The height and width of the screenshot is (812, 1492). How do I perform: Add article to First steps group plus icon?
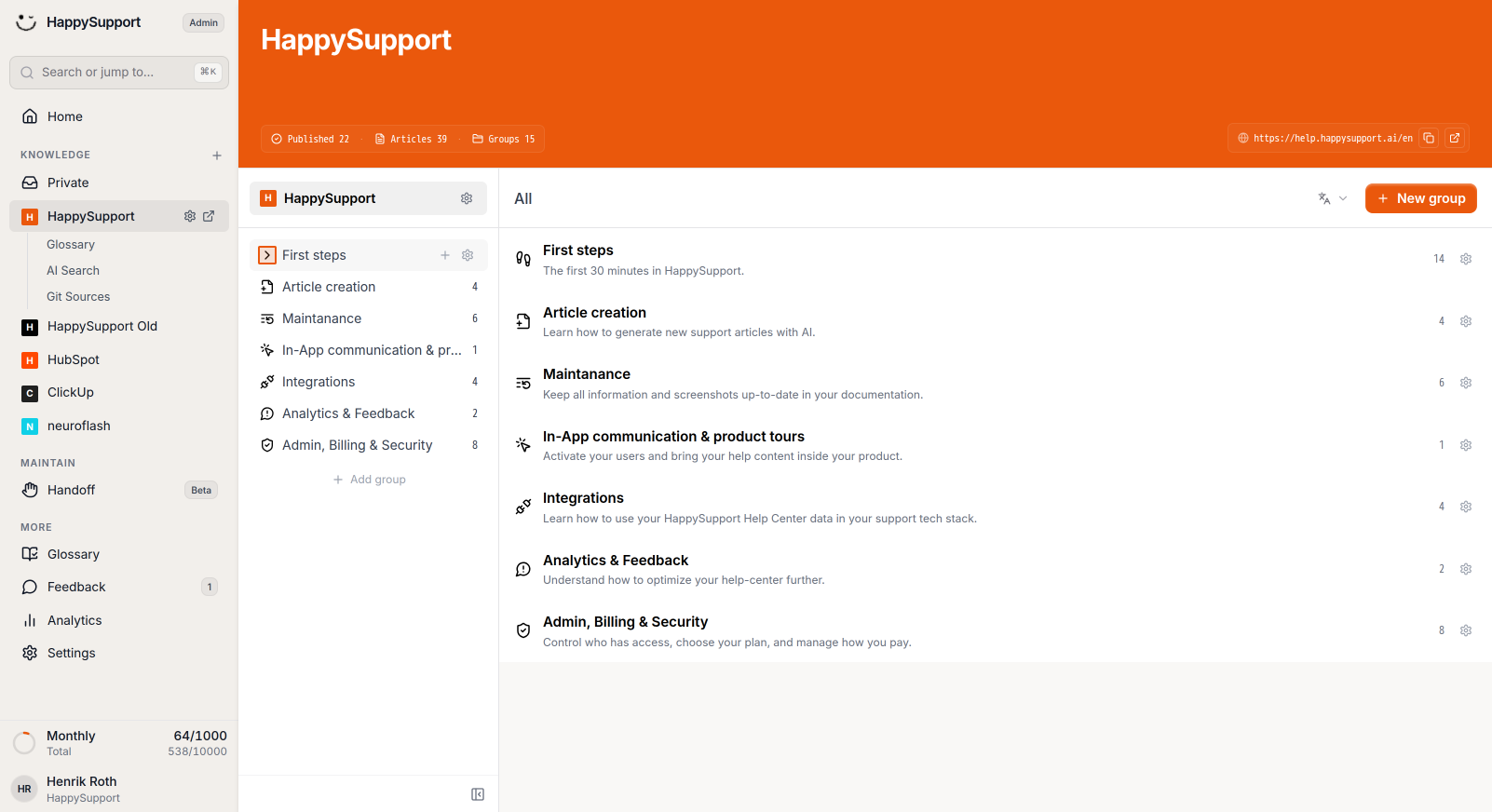pyautogui.click(x=445, y=255)
